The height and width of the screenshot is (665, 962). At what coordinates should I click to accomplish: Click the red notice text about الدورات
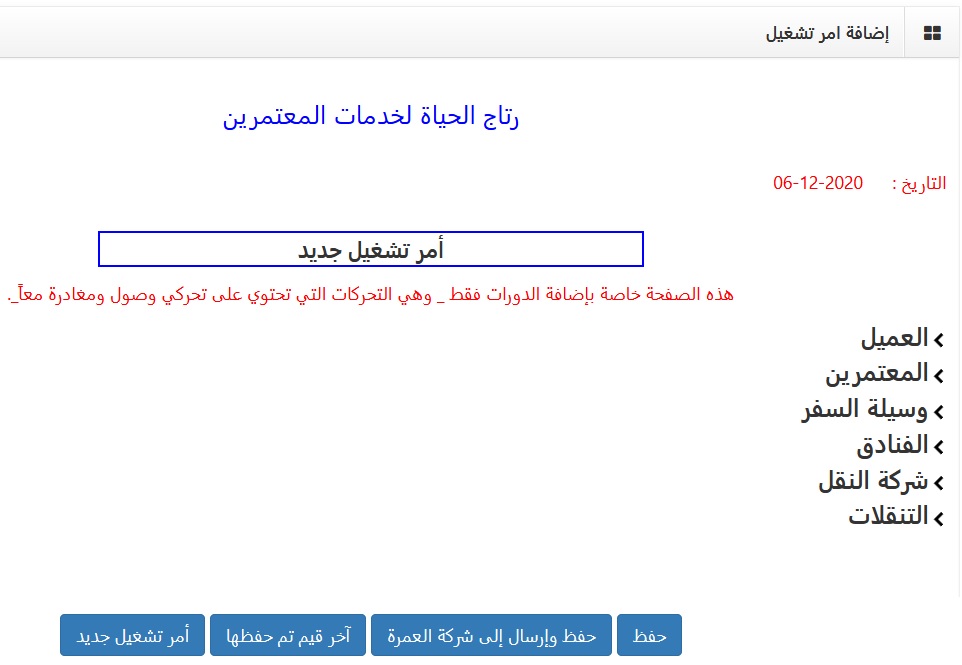(x=370, y=295)
